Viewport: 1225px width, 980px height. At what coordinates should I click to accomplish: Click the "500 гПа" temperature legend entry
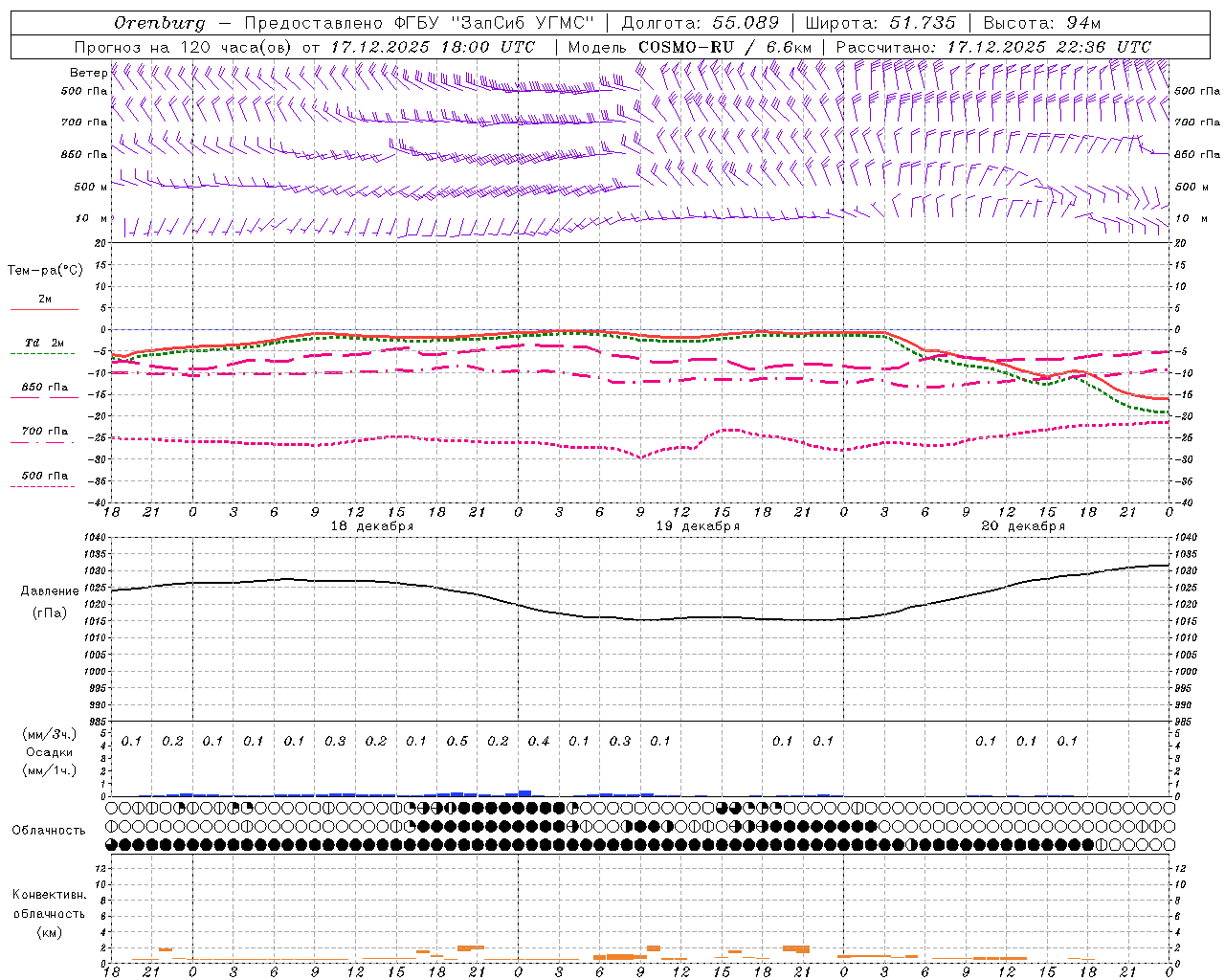click(44, 476)
